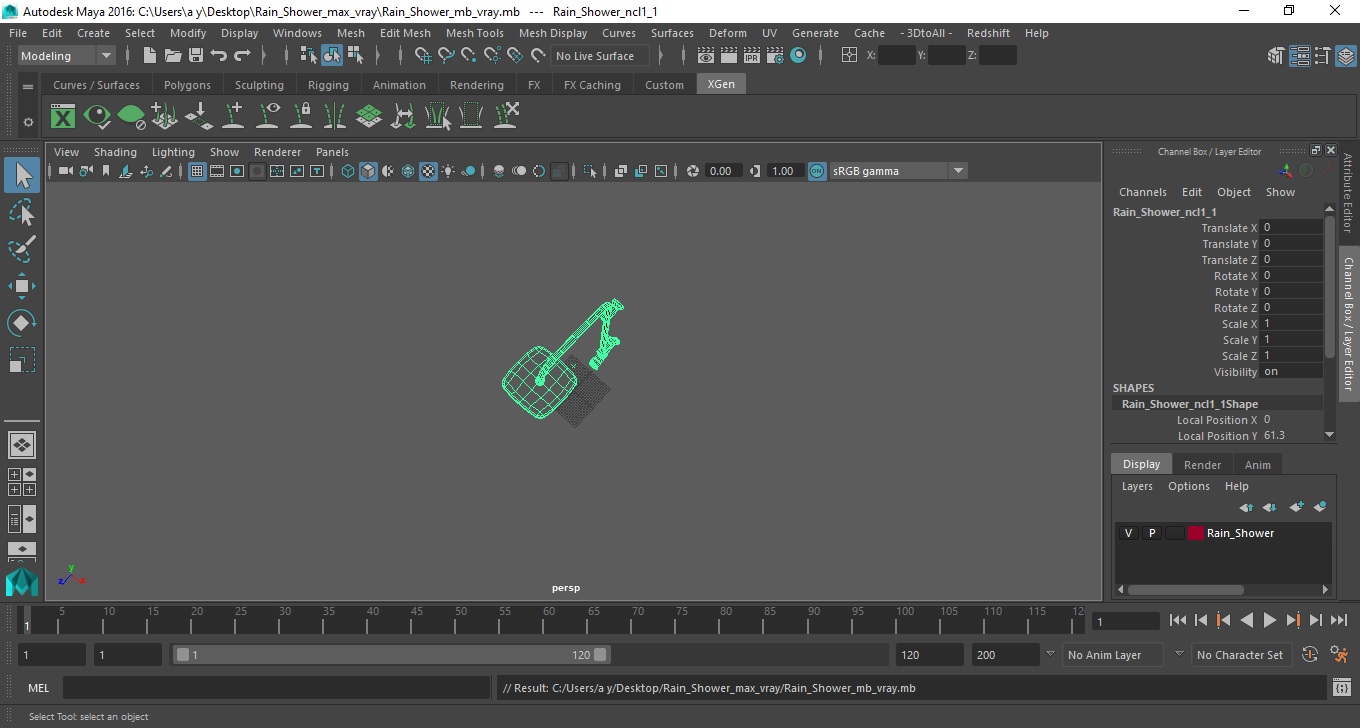Open the layer editor Options menu
This screenshot has width=1360, height=728.
[1188, 486]
